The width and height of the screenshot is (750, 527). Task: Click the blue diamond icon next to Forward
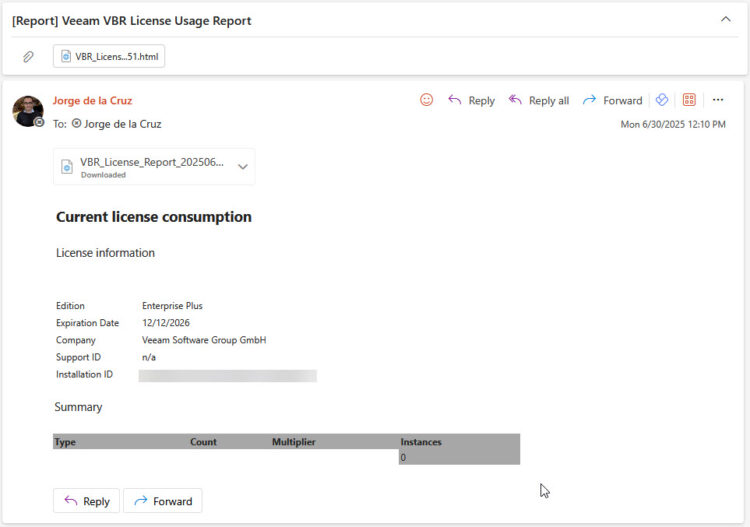661,100
